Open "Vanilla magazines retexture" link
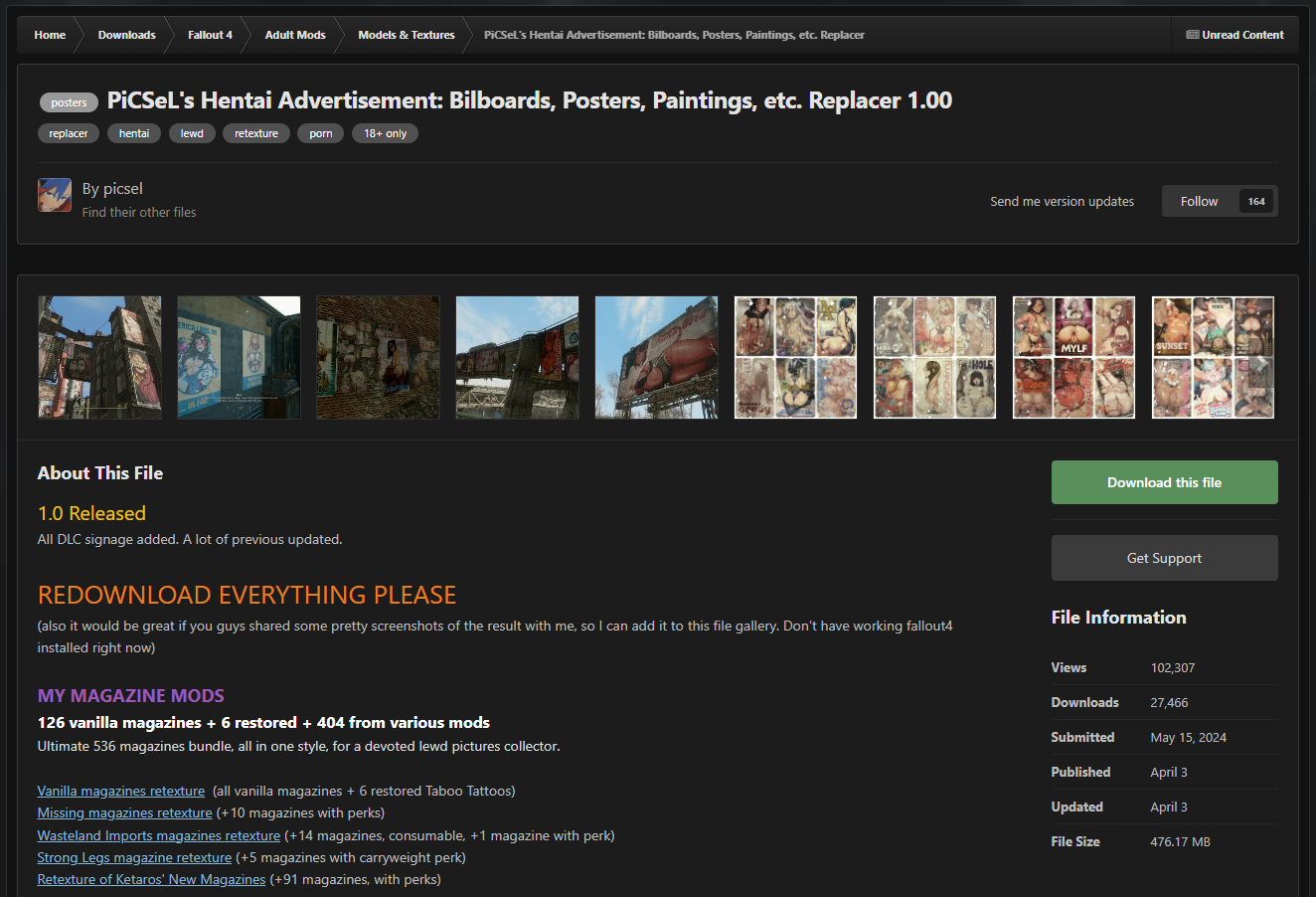The image size is (1316, 897). point(121,791)
